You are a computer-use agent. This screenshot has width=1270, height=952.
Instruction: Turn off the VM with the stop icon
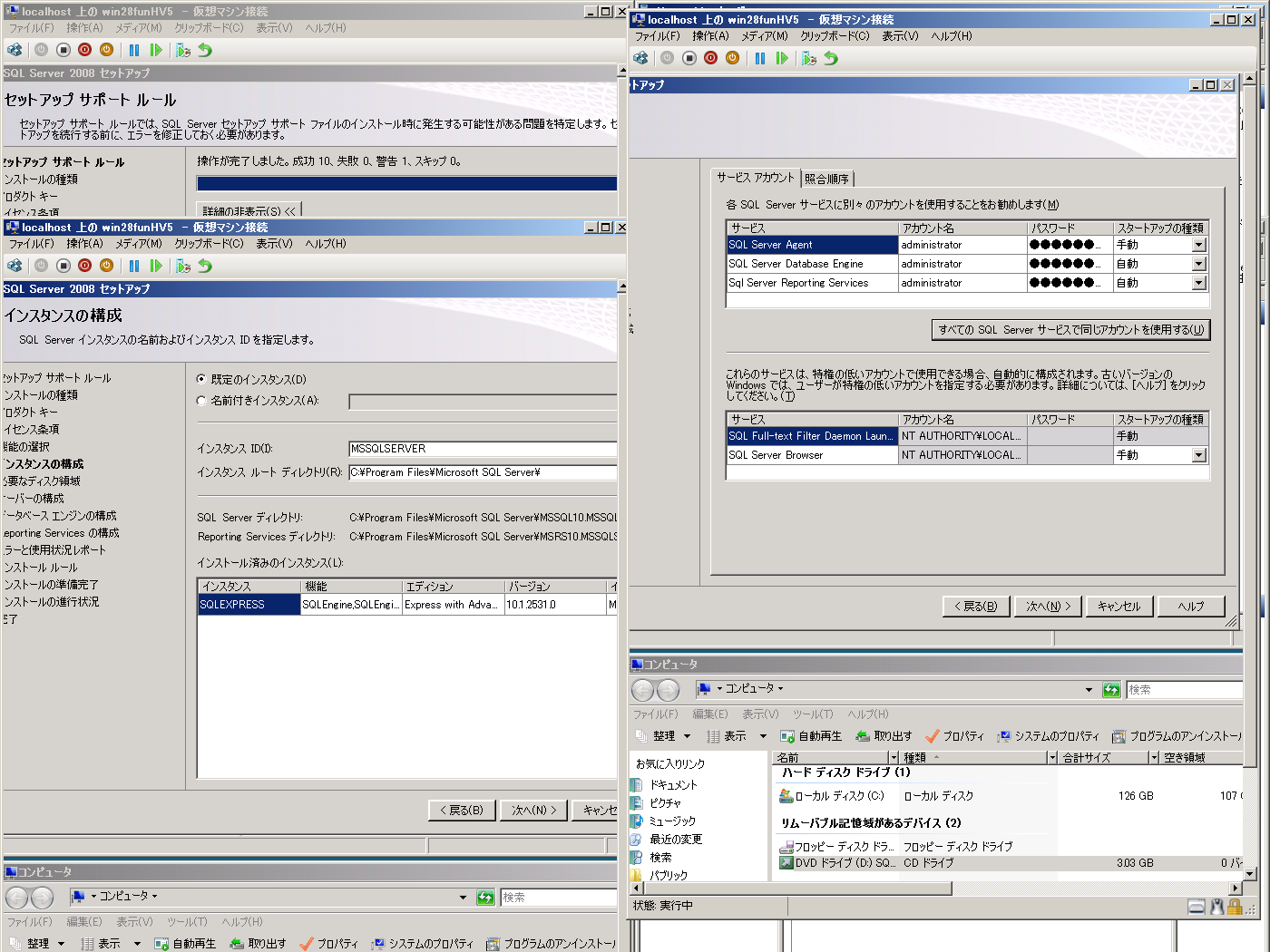click(690, 58)
